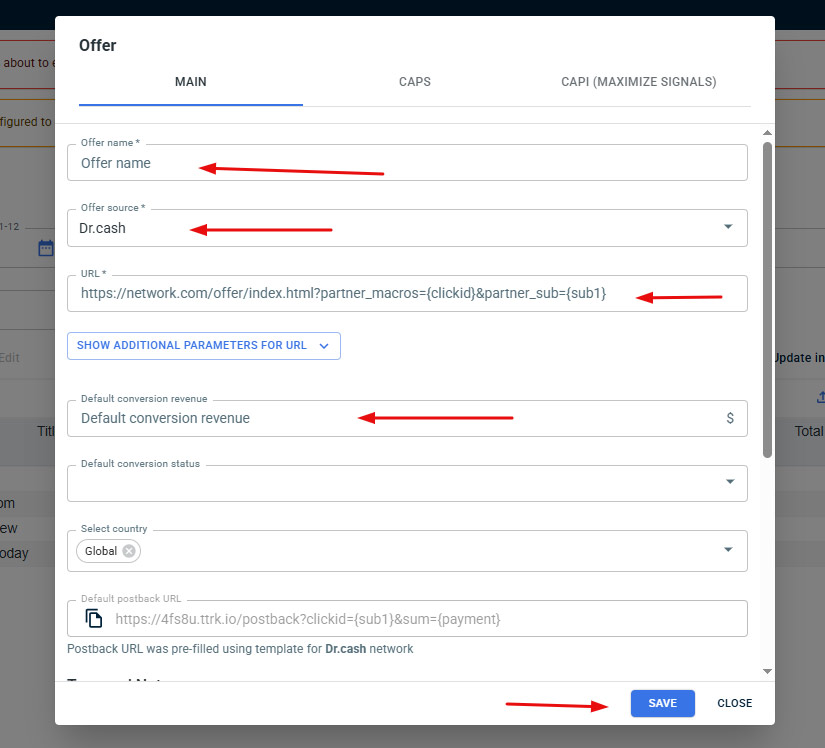
Task: Open the Offer source dropdown arrow
Action: 728,227
